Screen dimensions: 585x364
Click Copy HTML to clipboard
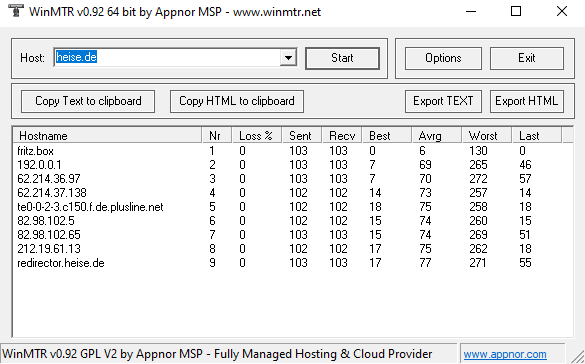pyautogui.click(x=237, y=101)
